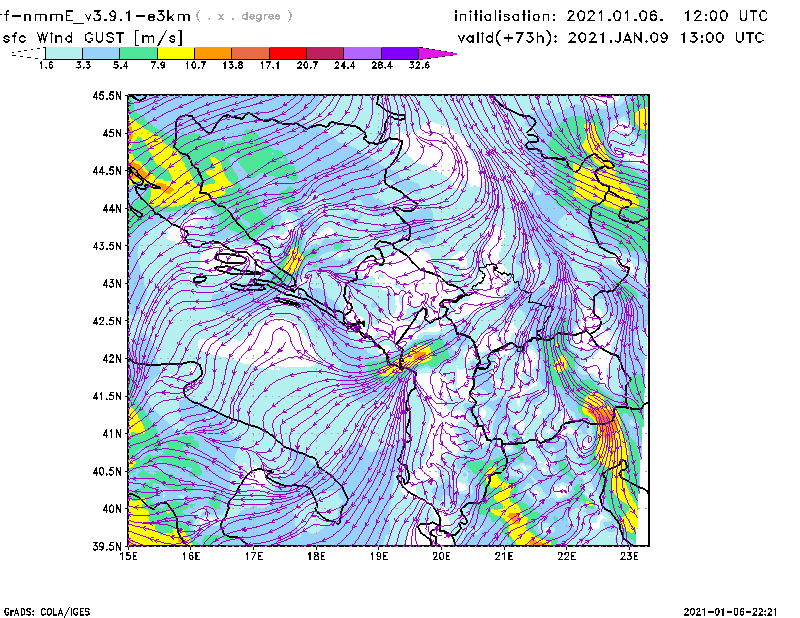Image resolution: width=800 pixels, height=618 pixels.
Task: Click the initialisation date "2021.01.06."
Action: point(615,16)
